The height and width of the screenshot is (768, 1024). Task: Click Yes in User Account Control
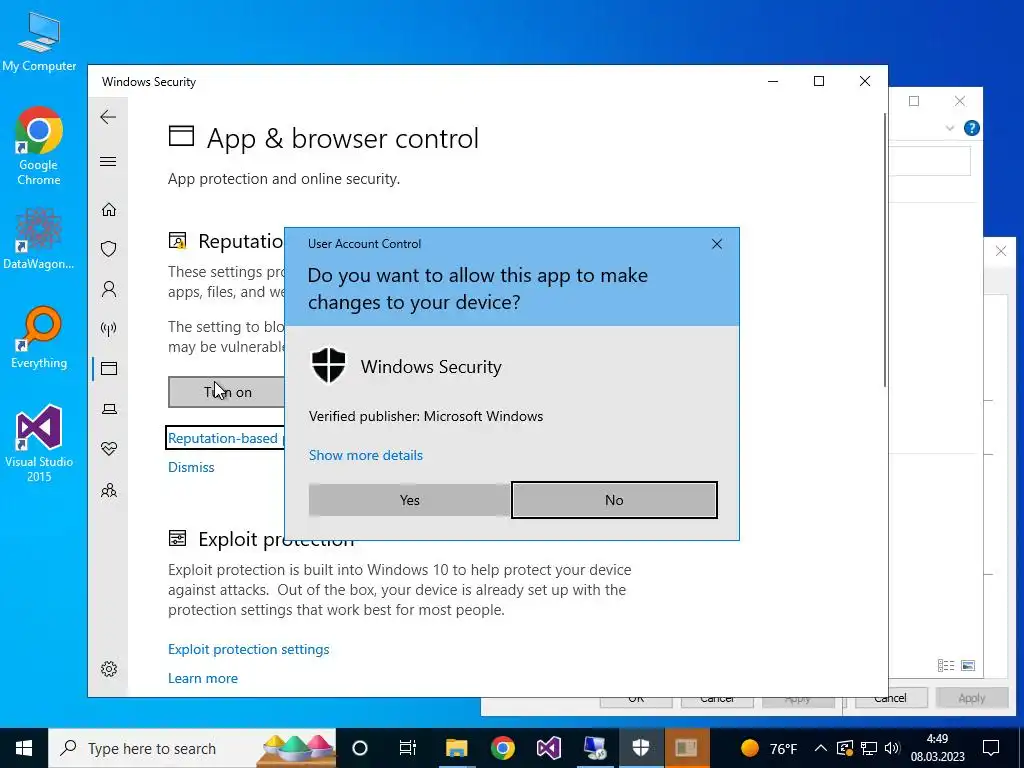click(x=409, y=500)
